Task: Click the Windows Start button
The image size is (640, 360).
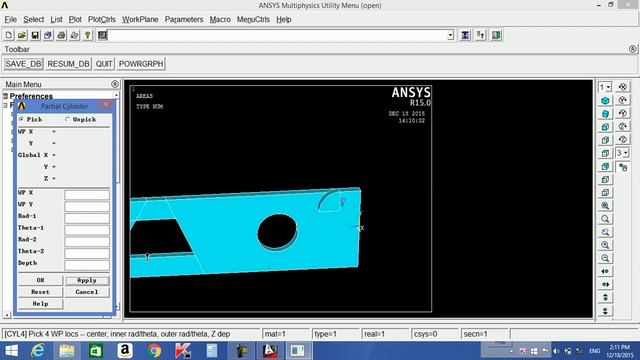Action: point(11,351)
